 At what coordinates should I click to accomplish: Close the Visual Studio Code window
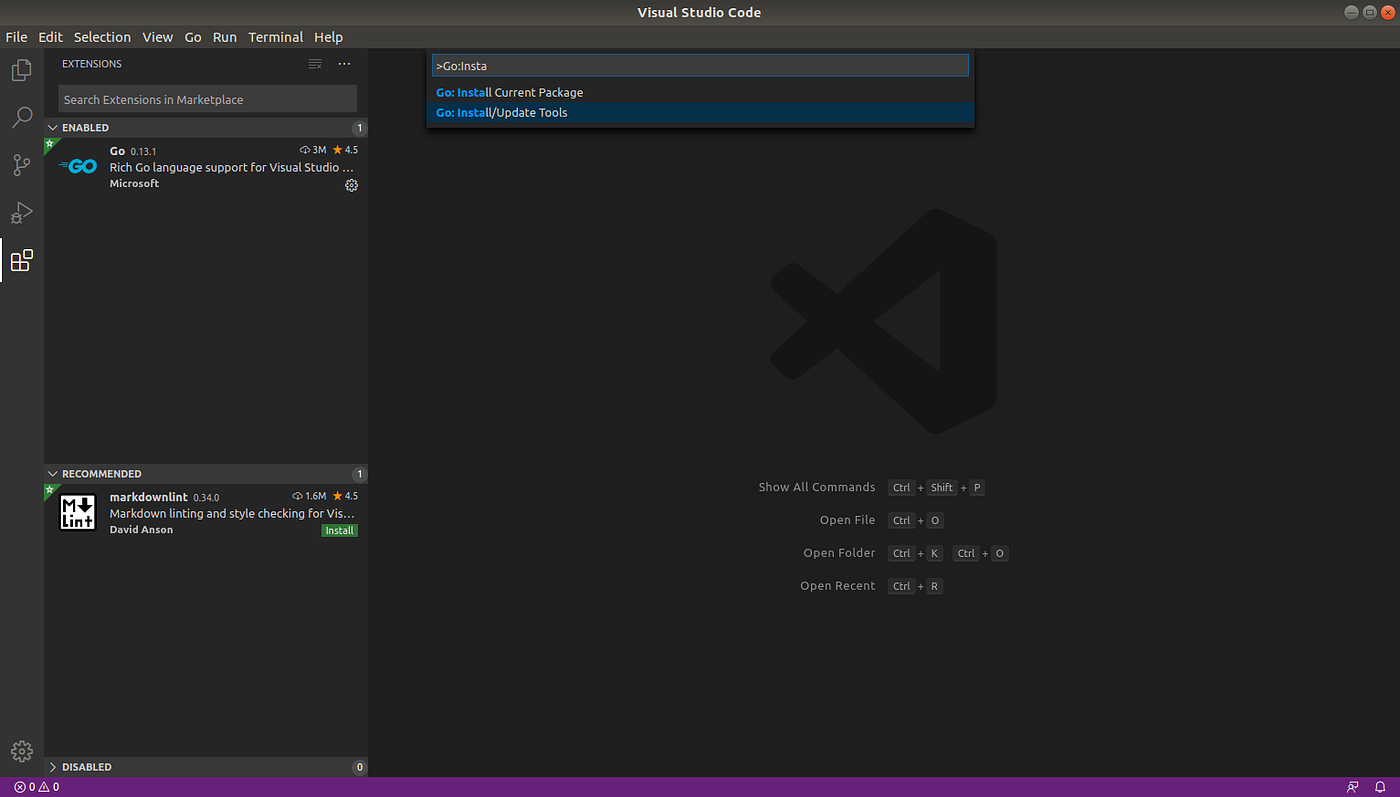(x=1386, y=12)
